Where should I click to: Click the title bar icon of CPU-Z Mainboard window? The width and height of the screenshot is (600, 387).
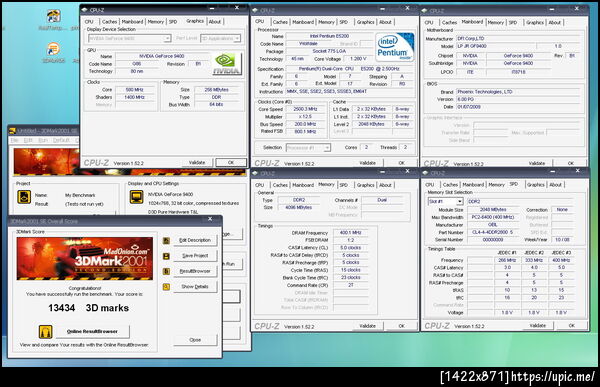click(424, 11)
